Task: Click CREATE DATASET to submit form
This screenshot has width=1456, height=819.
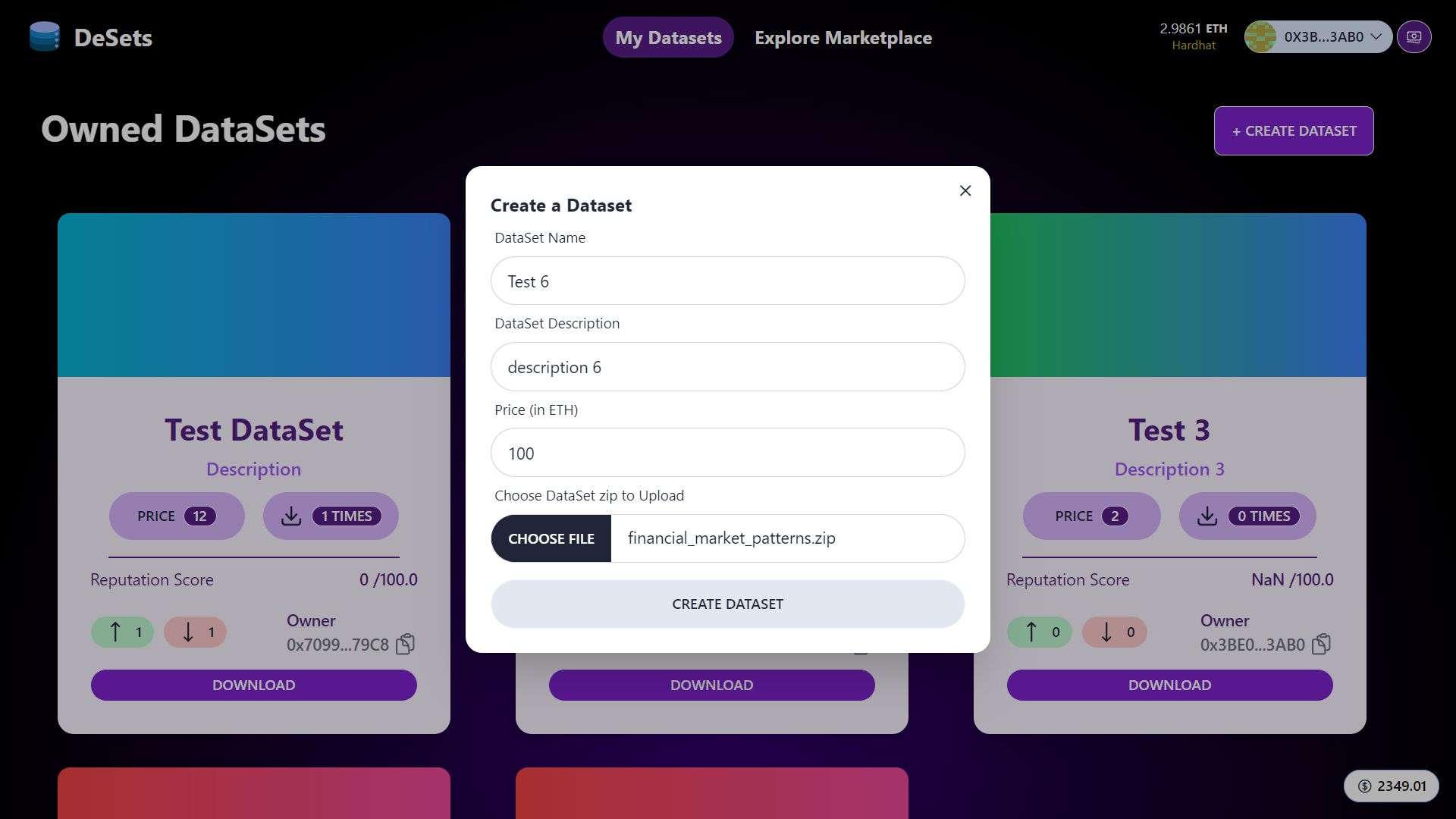Action: 728,603
